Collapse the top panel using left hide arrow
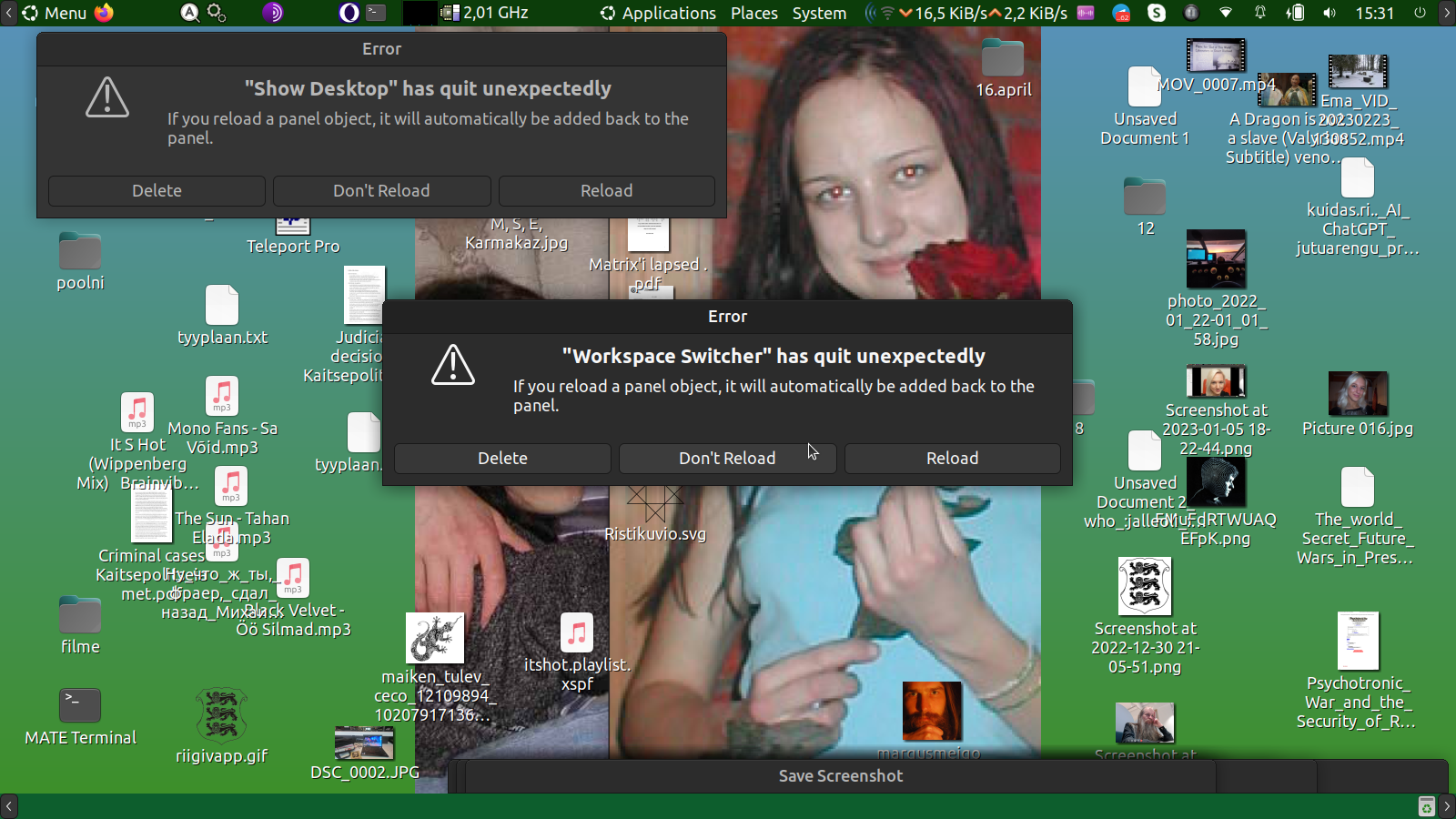This screenshot has width=1456, height=819. (8, 13)
